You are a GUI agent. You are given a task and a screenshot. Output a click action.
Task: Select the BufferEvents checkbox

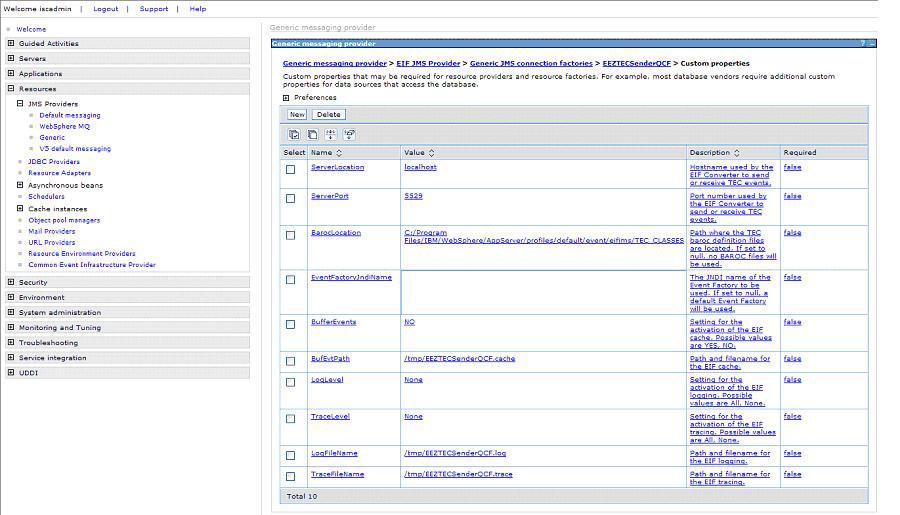(290, 324)
